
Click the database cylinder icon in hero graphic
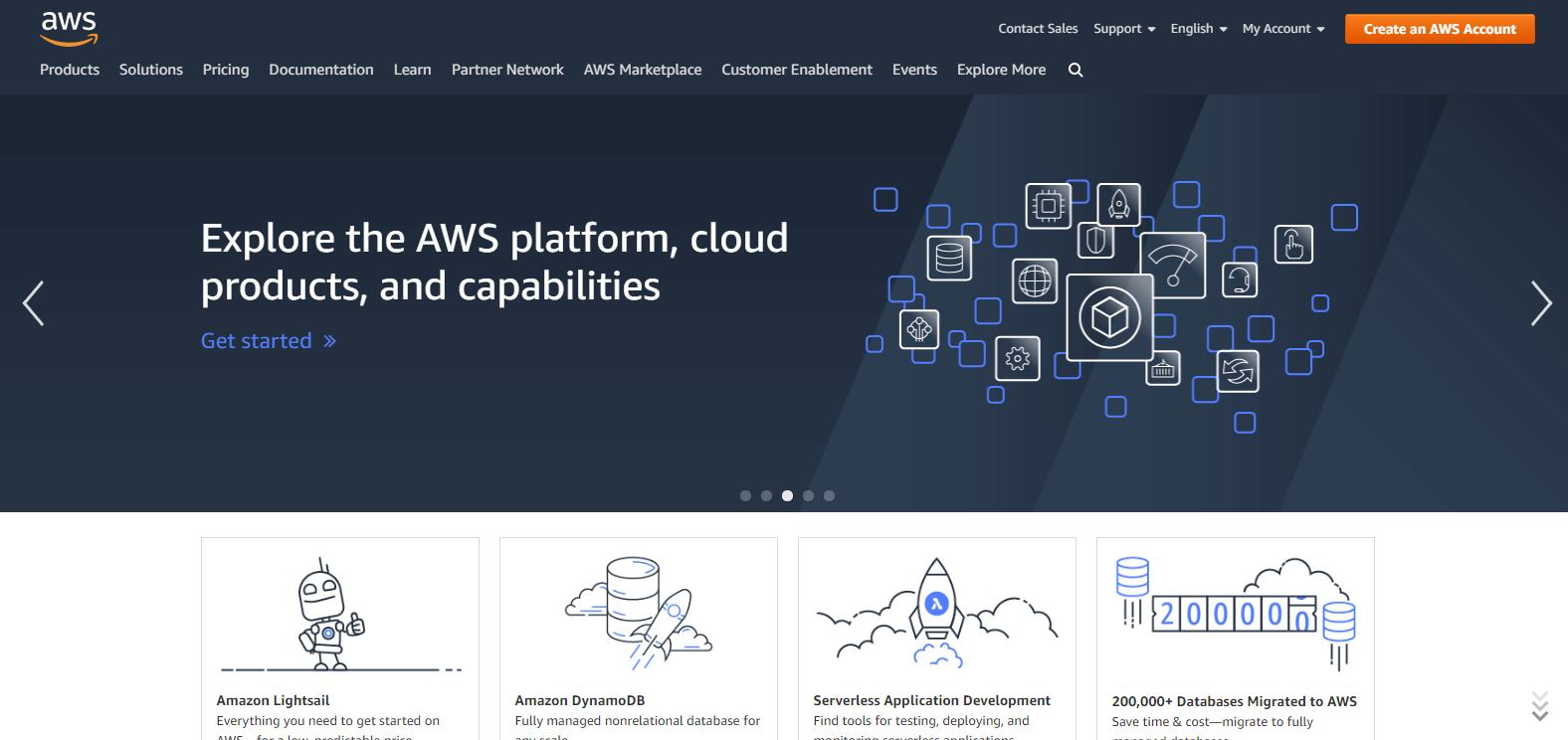(x=949, y=258)
